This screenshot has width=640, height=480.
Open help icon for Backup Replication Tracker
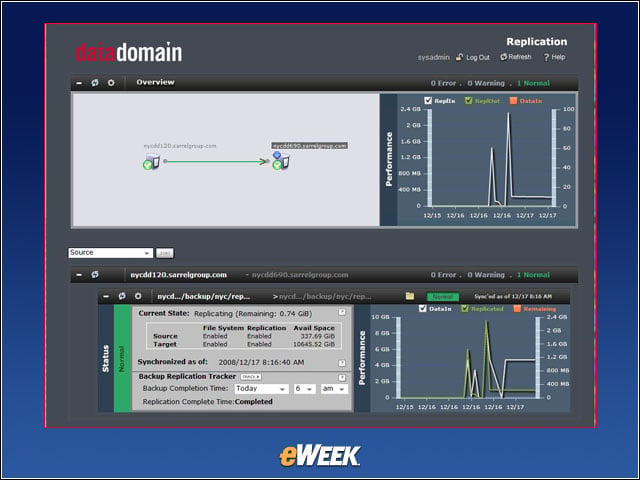[342, 378]
